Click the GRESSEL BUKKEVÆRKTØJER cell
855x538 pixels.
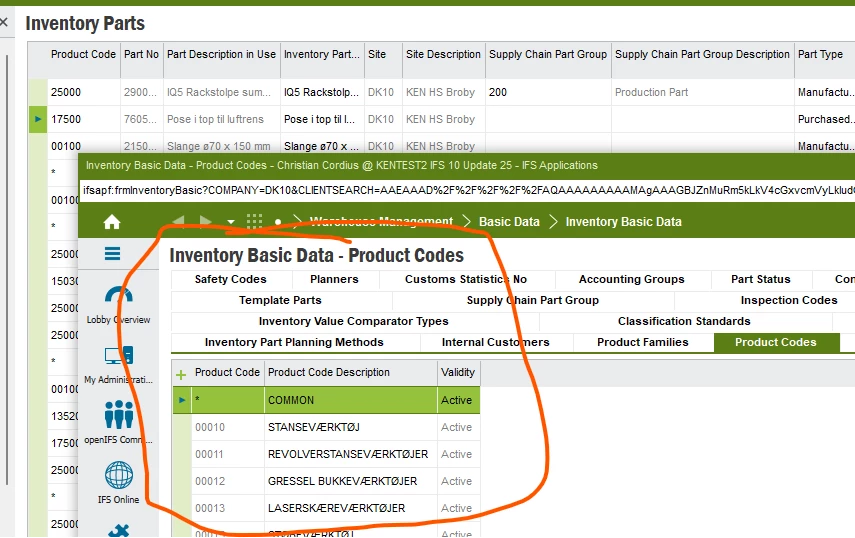pyautogui.click(x=351, y=481)
